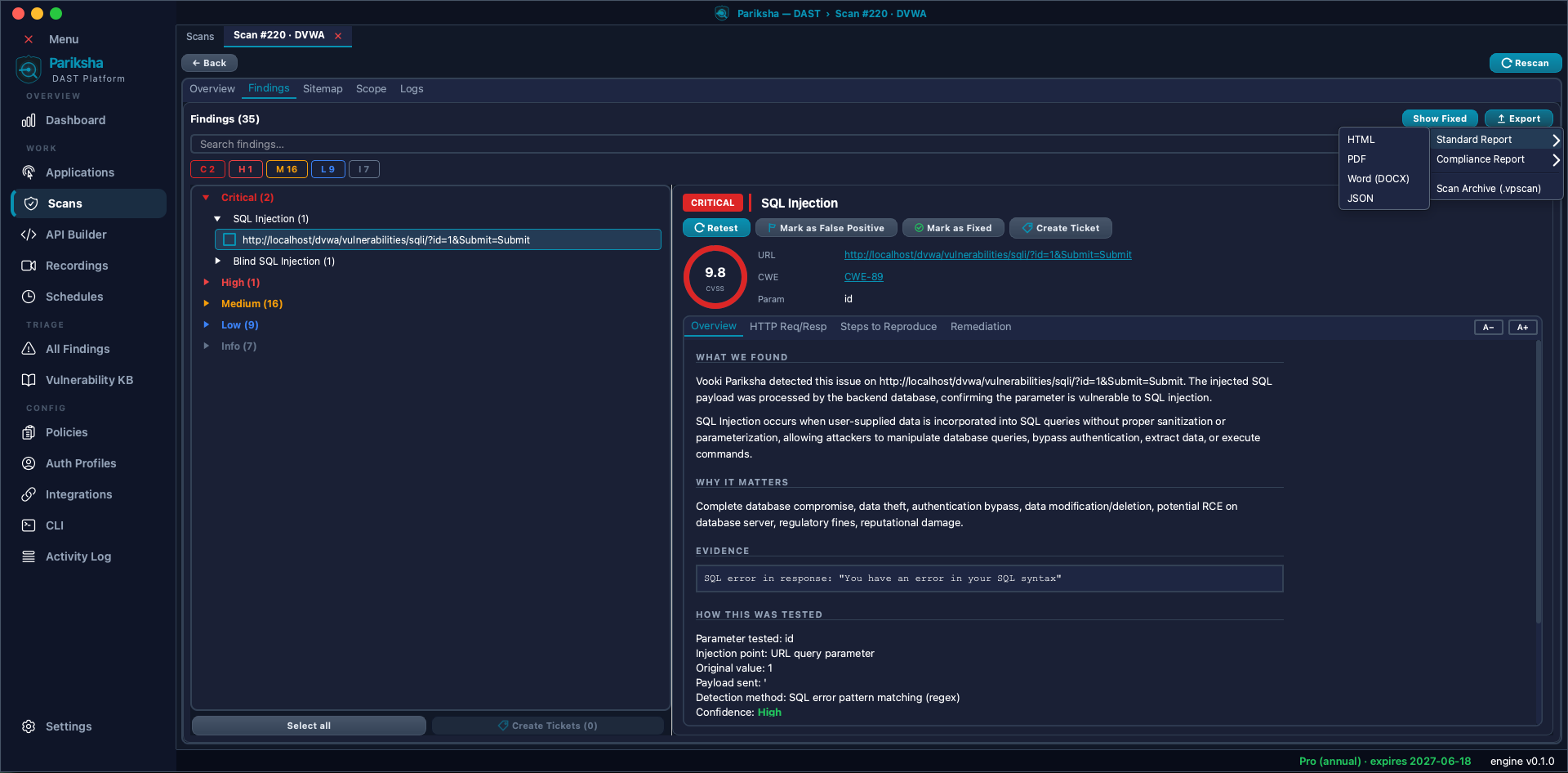This screenshot has width=1568, height=773.
Task: Click the Vulnerability KB book icon
Action: pyautogui.click(x=29, y=380)
